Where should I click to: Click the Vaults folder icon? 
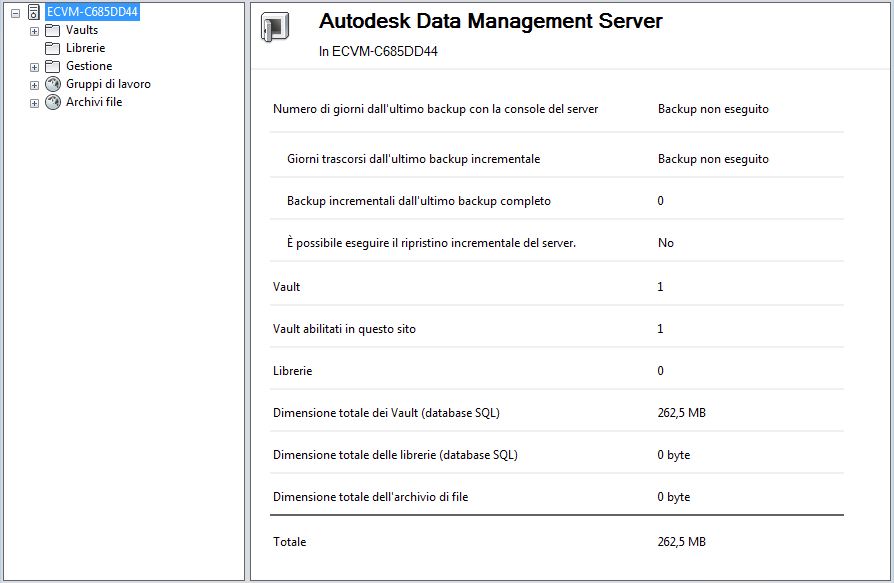53,30
